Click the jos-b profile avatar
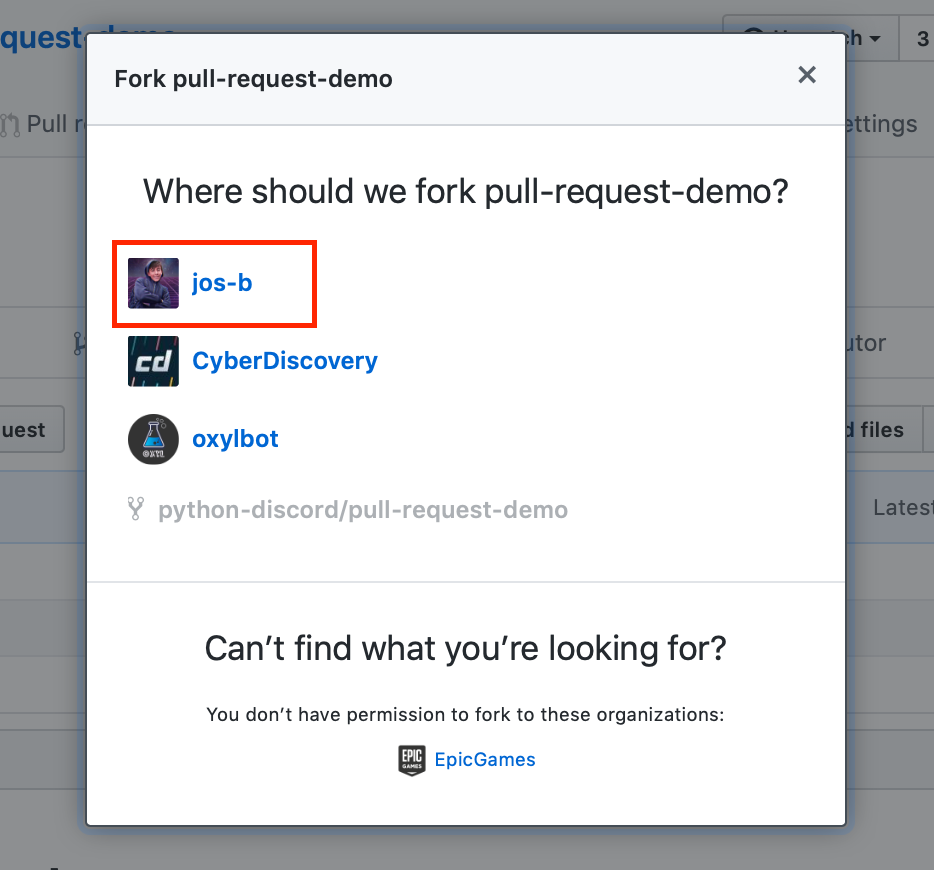Screen dimensions: 934x870 153,283
